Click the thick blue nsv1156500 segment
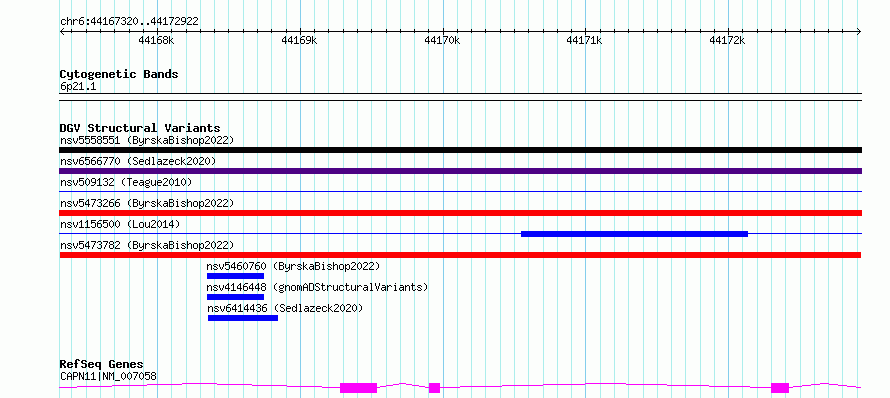This screenshot has width=890, height=398. (635, 234)
